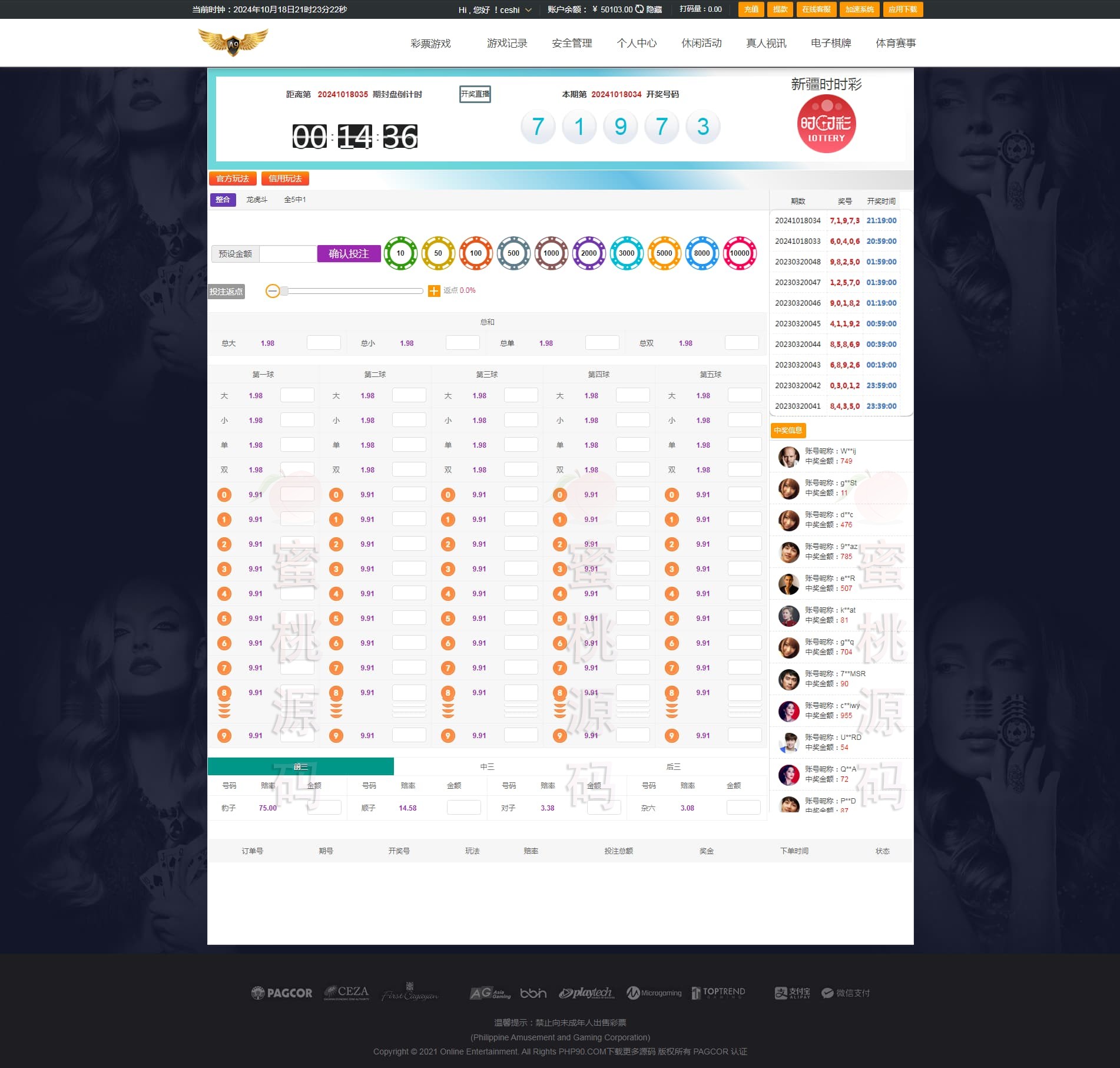Select the green 10 betting chip

click(400, 253)
